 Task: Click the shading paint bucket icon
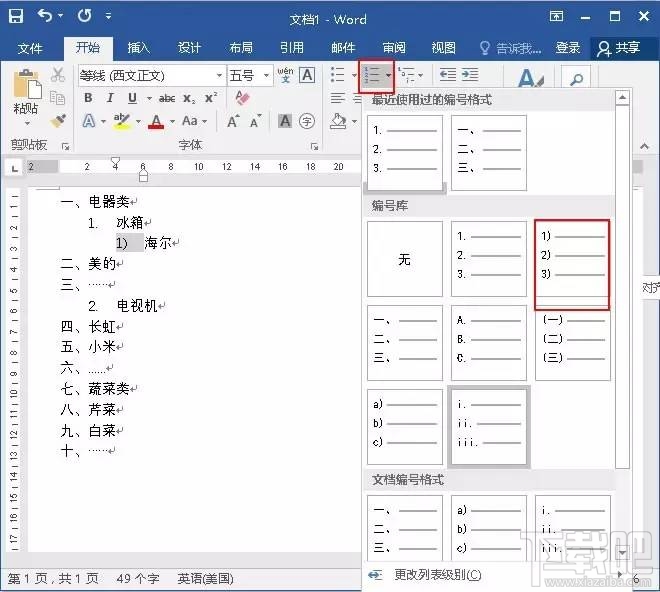[338, 121]
